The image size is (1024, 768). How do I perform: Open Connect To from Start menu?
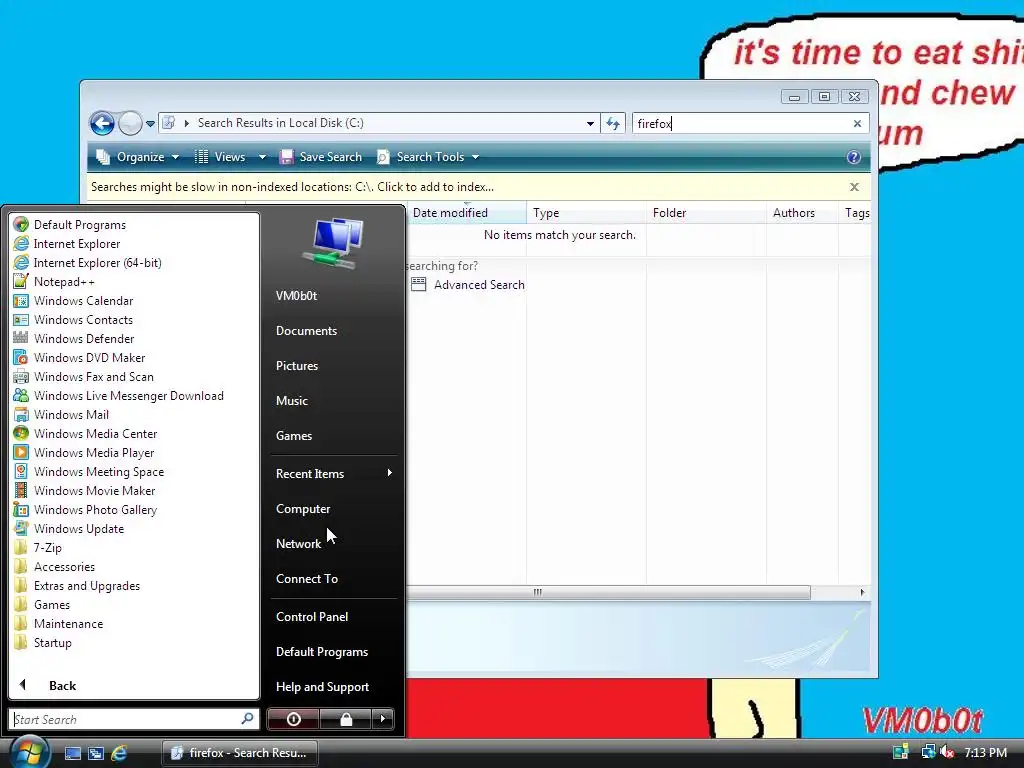coord(307,579)
